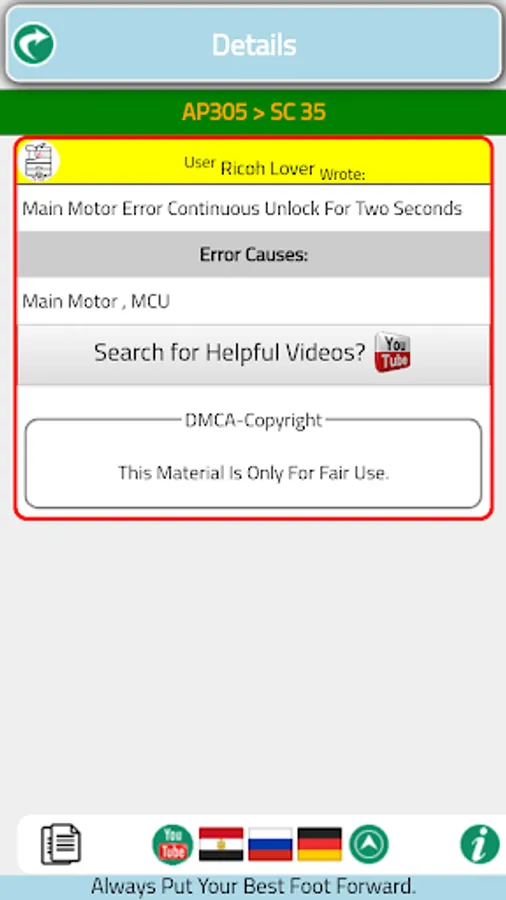
Task: Tap the Always Put Your Best Foot Forward banner
Action: tap(253, 887)
